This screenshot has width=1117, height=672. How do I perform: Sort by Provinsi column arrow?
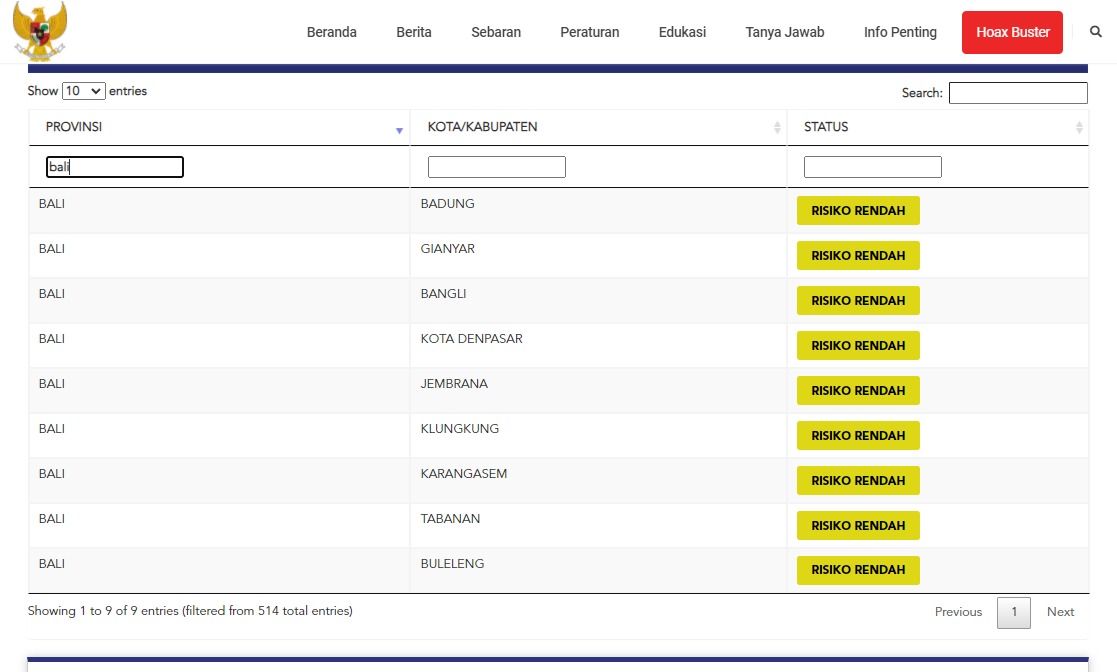399,130
